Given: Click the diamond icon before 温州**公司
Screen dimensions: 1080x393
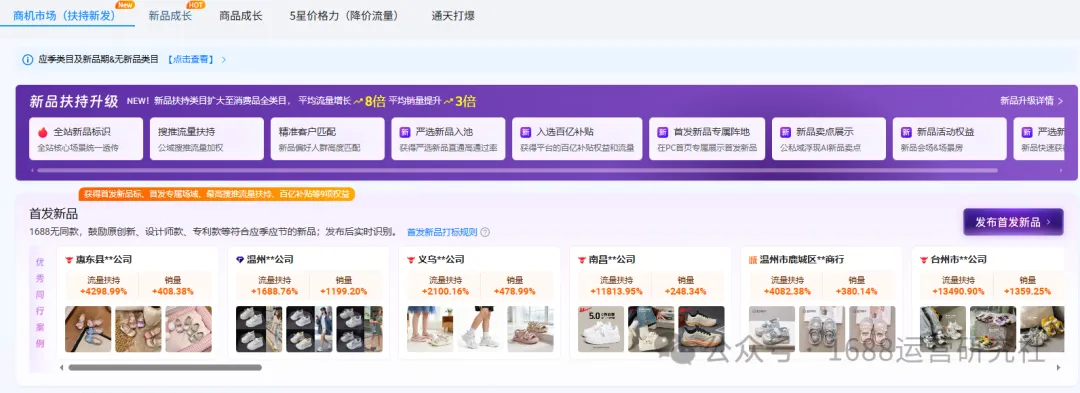Looking at the screenshot, I should click(240, 259).
